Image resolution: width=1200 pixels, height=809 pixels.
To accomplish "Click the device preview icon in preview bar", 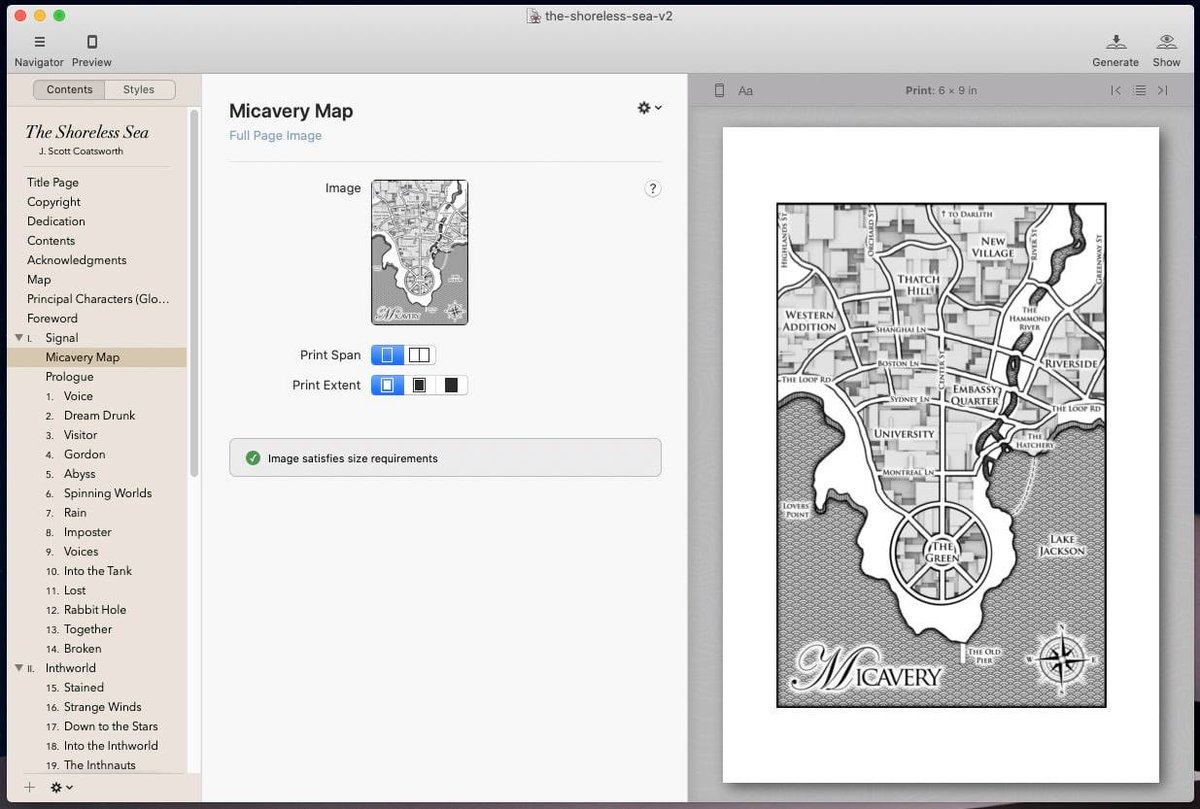I will (x=719, y=90).
